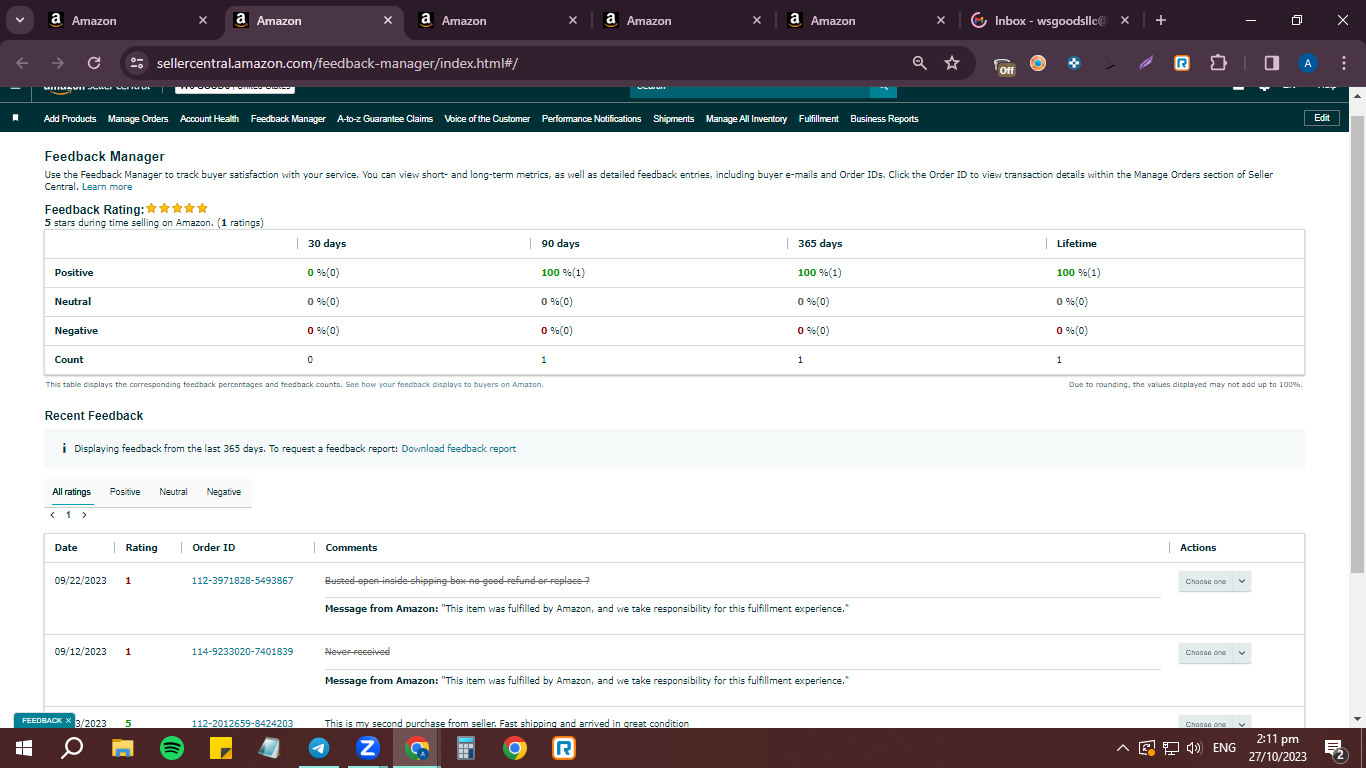Open Add Products in the navigation bar

pos(70,119)
